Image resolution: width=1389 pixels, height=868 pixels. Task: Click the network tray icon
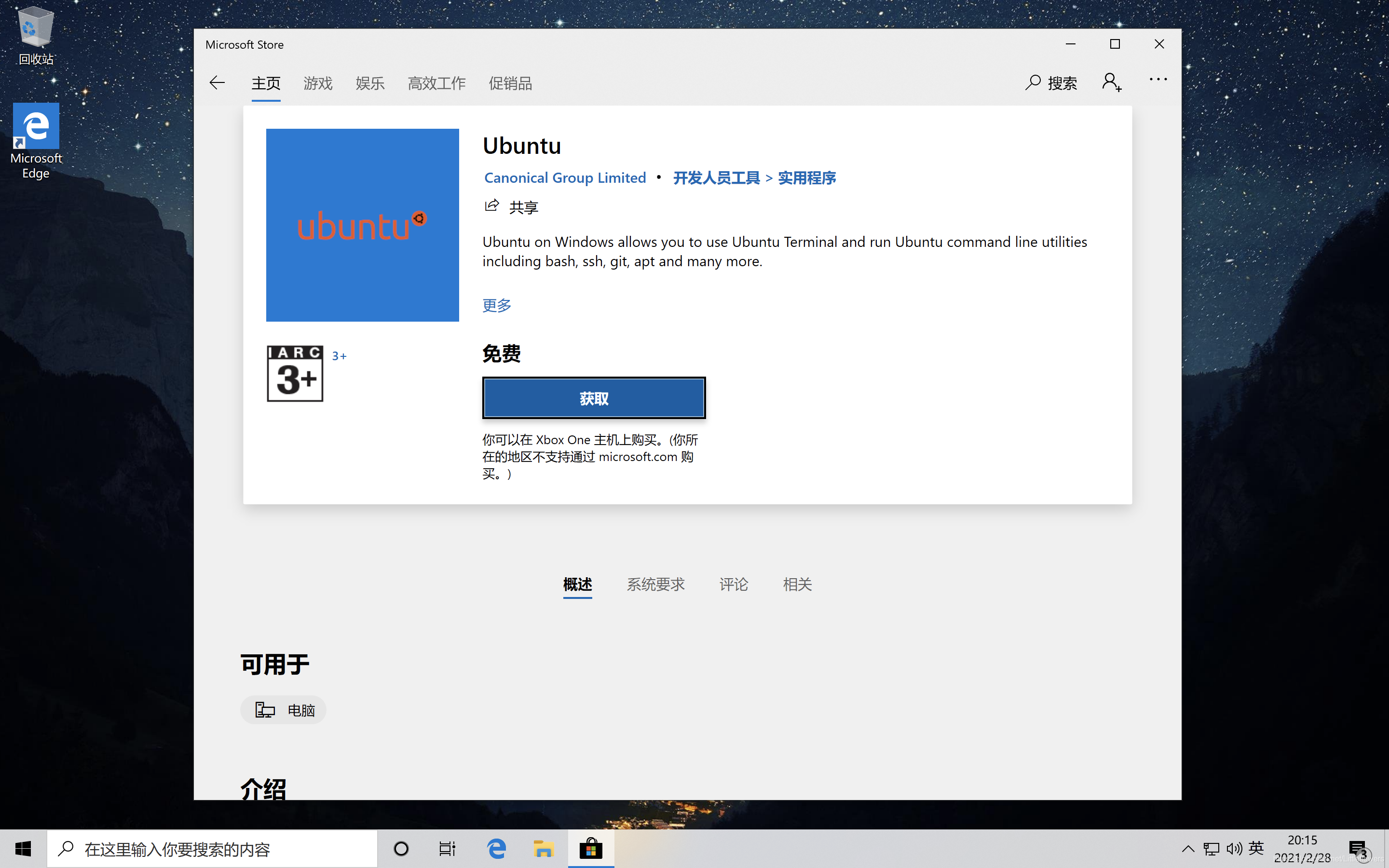[x=1211, y=849]
